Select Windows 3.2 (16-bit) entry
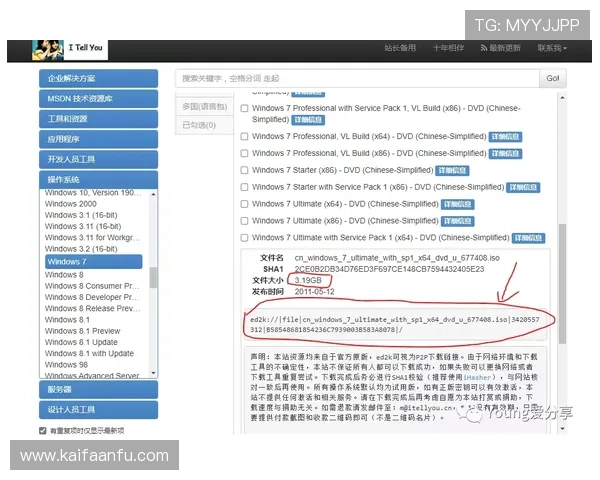The width and height of the screenshot is (600, 480). [81, 249]
